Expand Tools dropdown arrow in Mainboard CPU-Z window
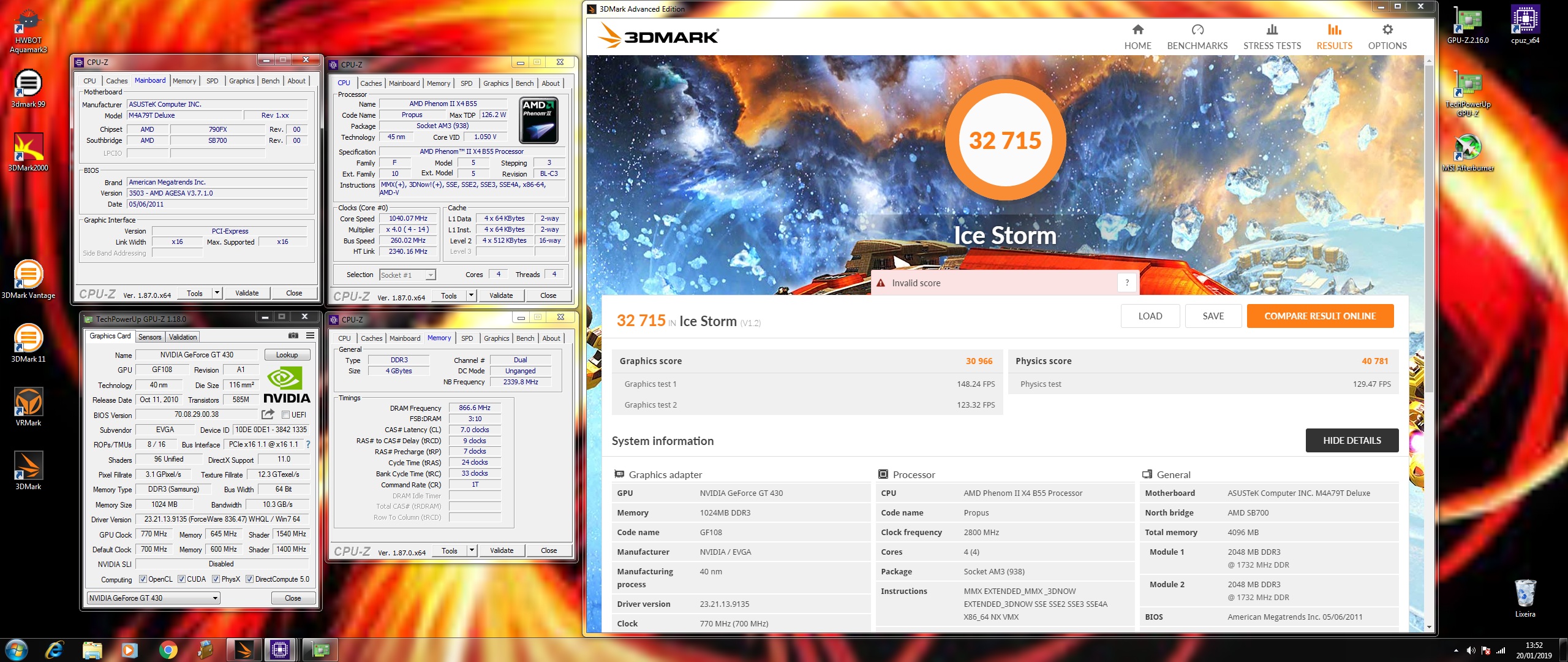 (x=216, y=293)
